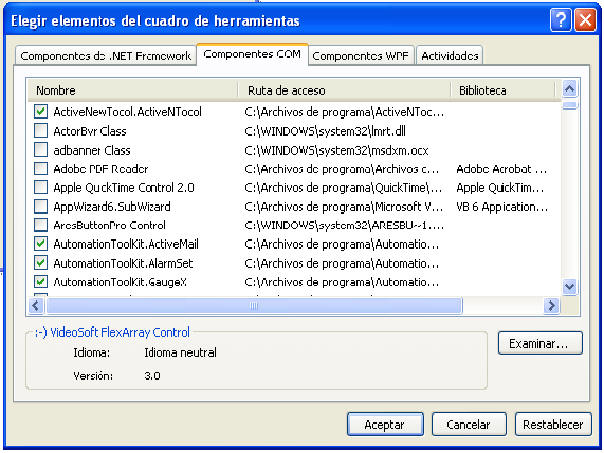
Task: Confirm with the Aceptar button
Action: pyautogui.click(x=385, y=424)
